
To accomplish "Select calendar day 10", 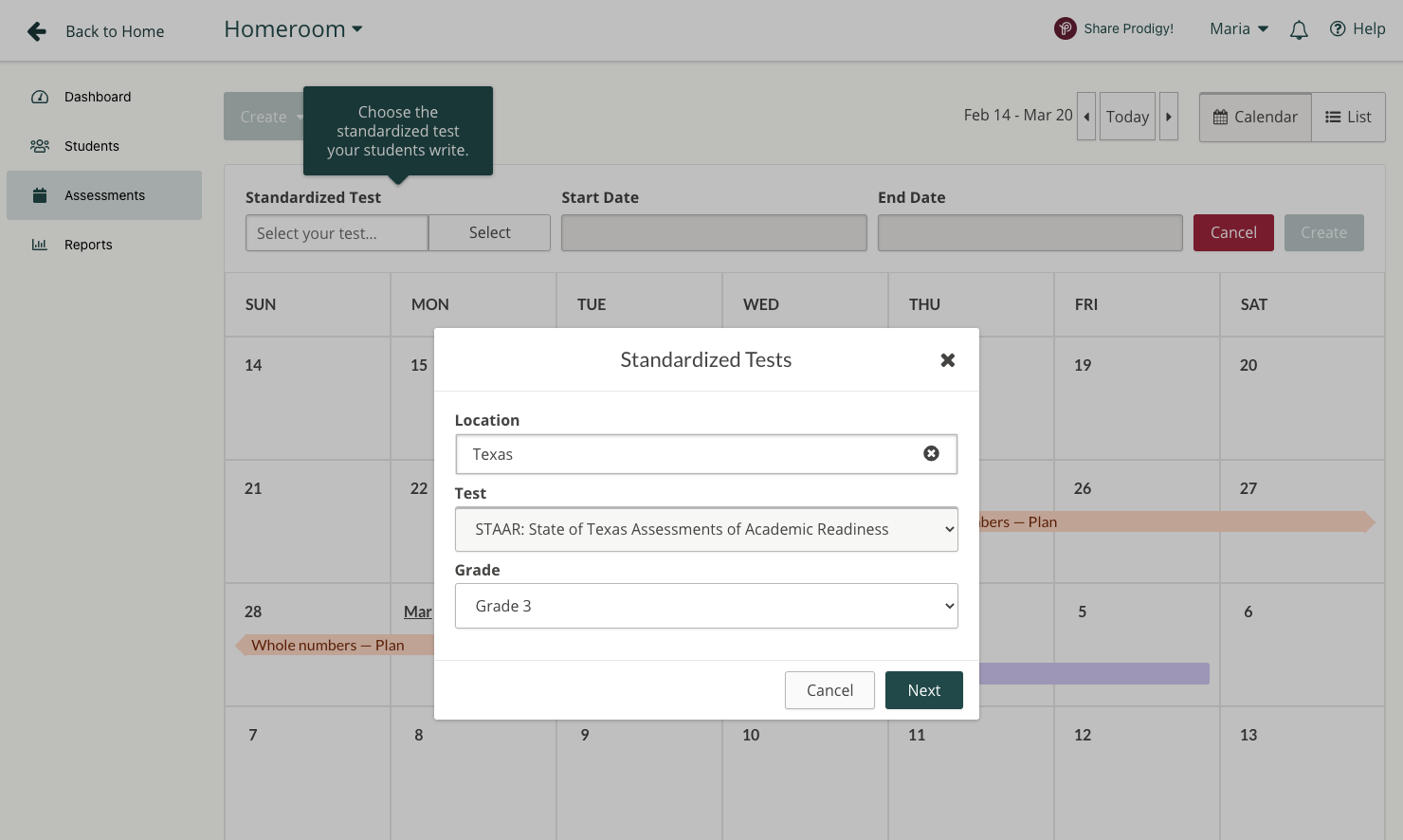I will coord(751,735).
